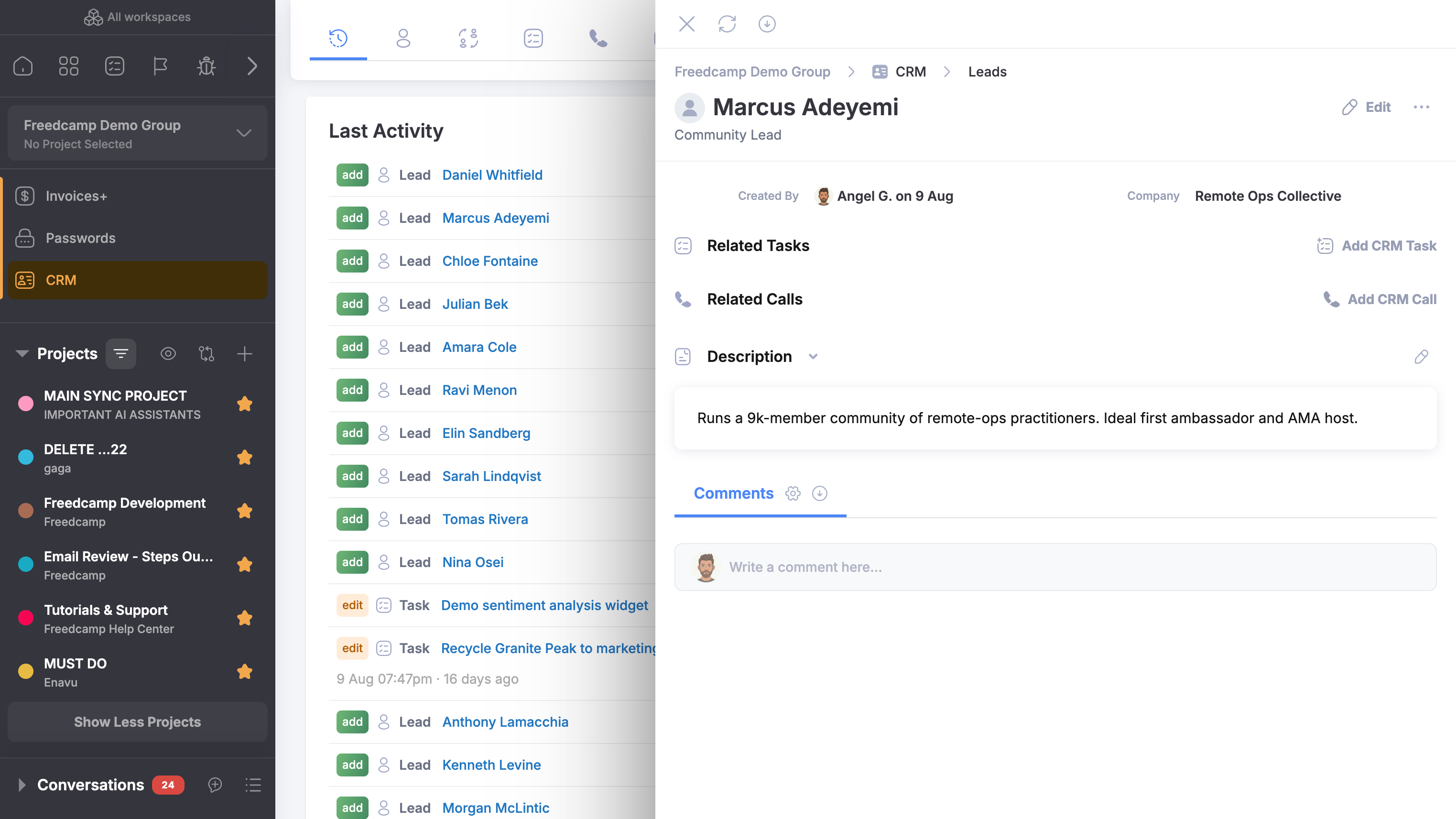
Task: Click Show Less Projects button
Action: (x=137, y=722)
